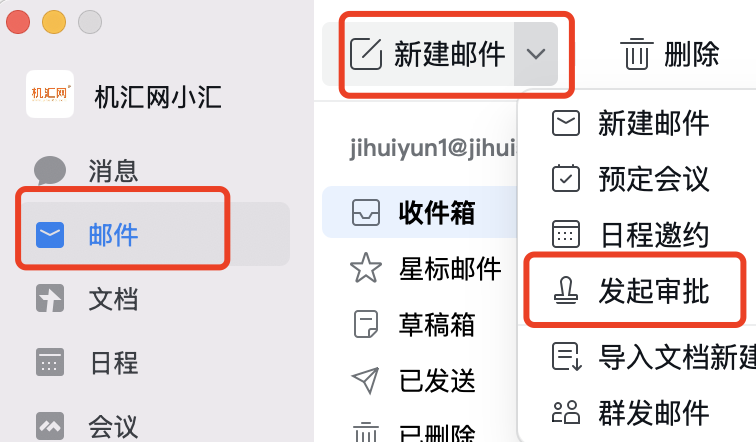Image resolution: width=756 pixels, height=442 pixels.
Task: Open 消息 chat bubble in sidebar
Action: click(50, 171)
